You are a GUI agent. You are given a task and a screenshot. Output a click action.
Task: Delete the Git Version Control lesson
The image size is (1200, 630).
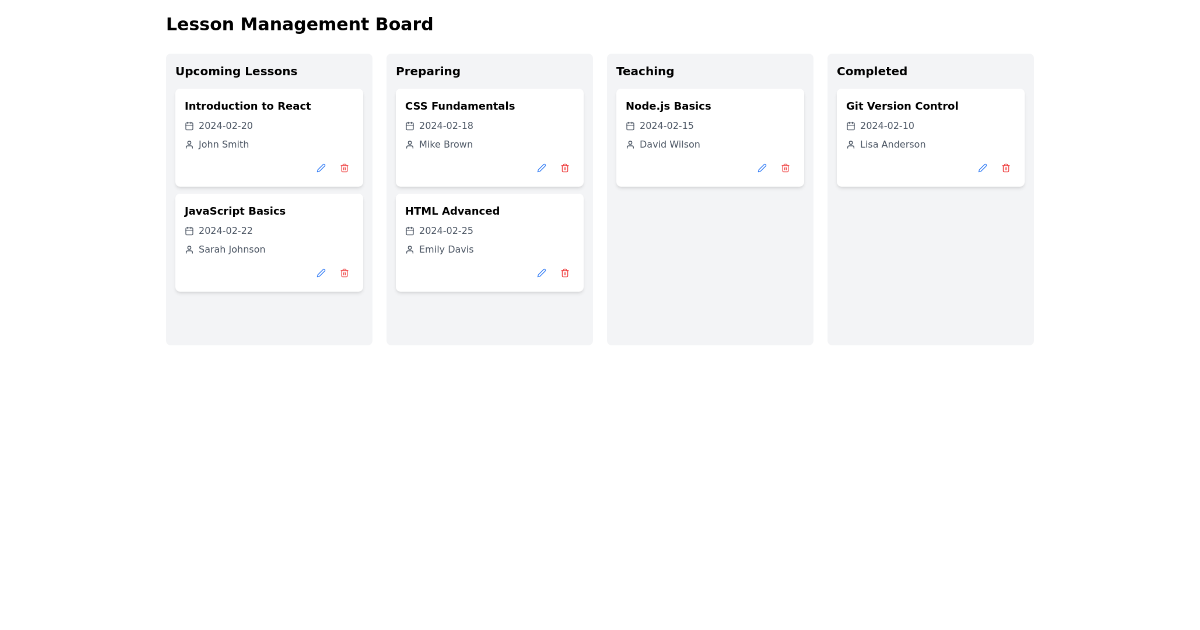point(1005,168)
